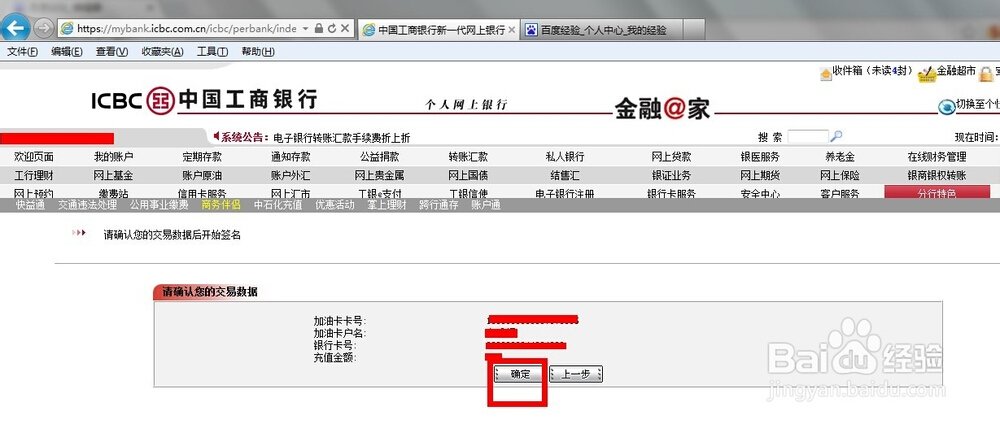Select the highlighted 分行特色 menu item

point(937,192)
